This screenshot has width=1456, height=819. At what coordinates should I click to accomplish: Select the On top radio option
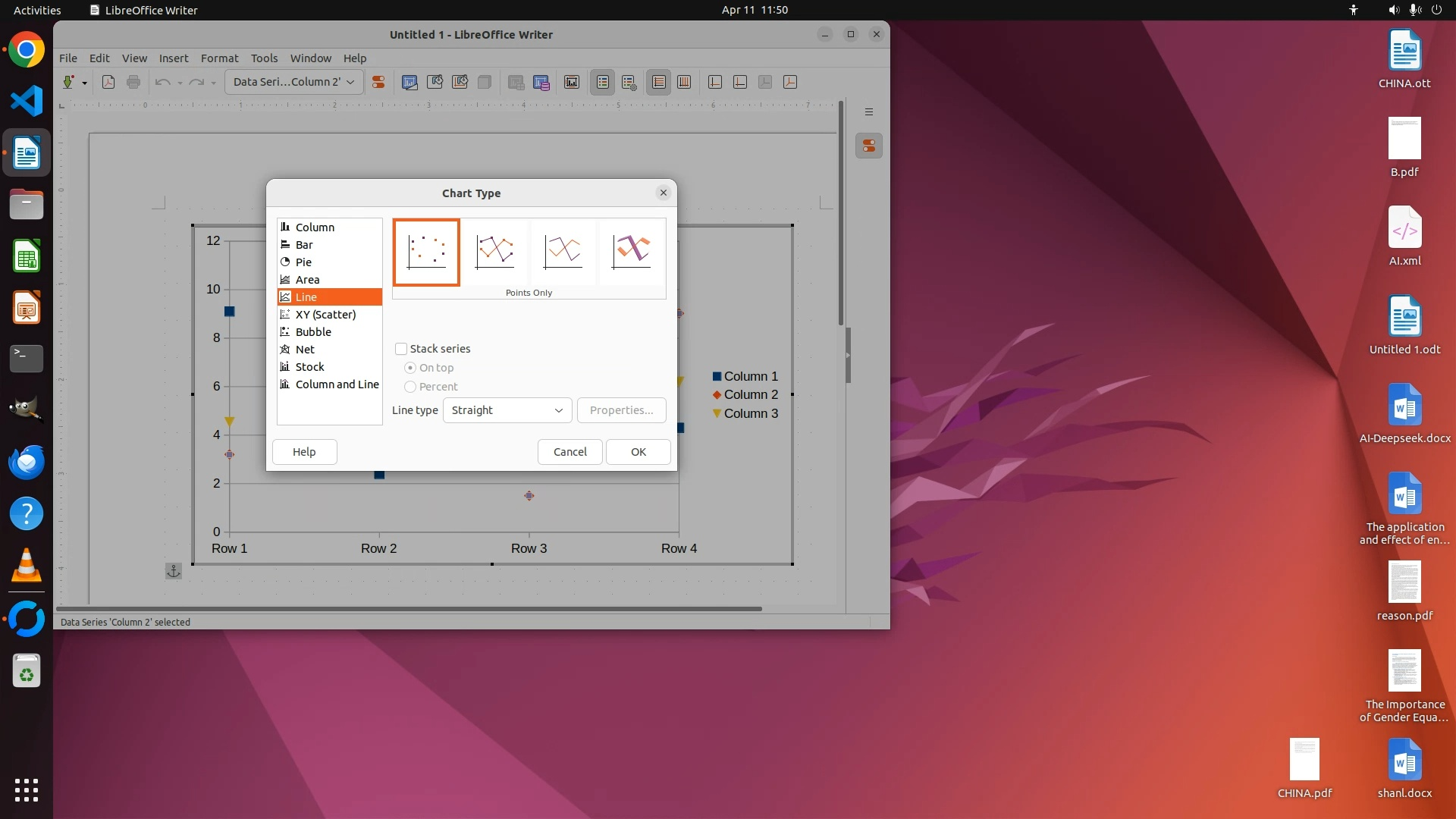point(410,368)
